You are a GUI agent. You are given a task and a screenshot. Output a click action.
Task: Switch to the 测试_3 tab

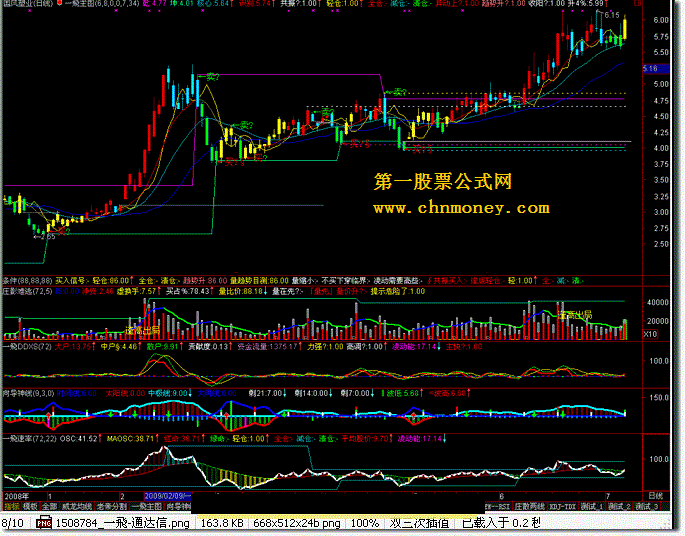point(647,507)
